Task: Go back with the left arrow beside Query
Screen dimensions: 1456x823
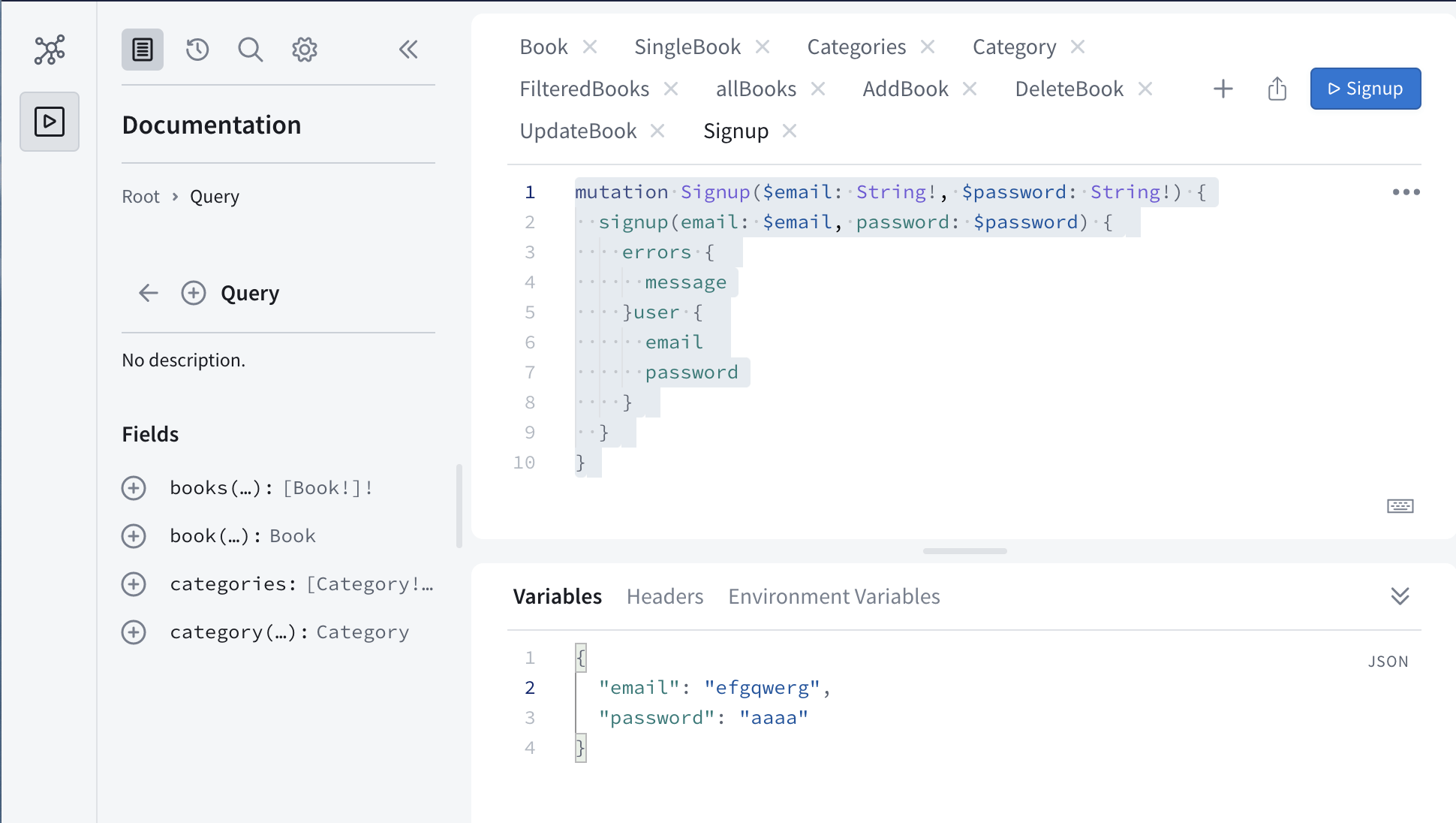Action: click(x=149, y=293)
